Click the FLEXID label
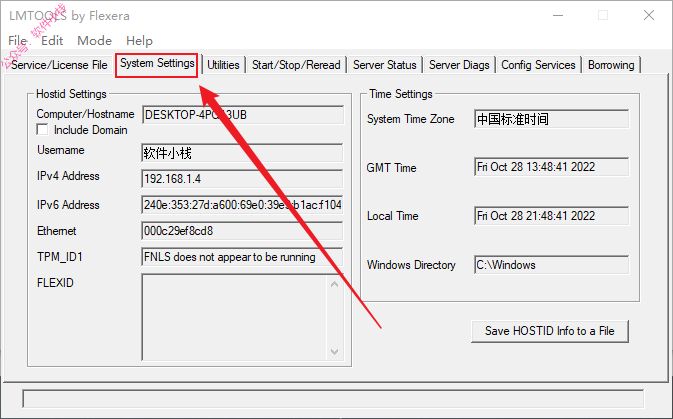673x419 pixels. pos(55,283)
